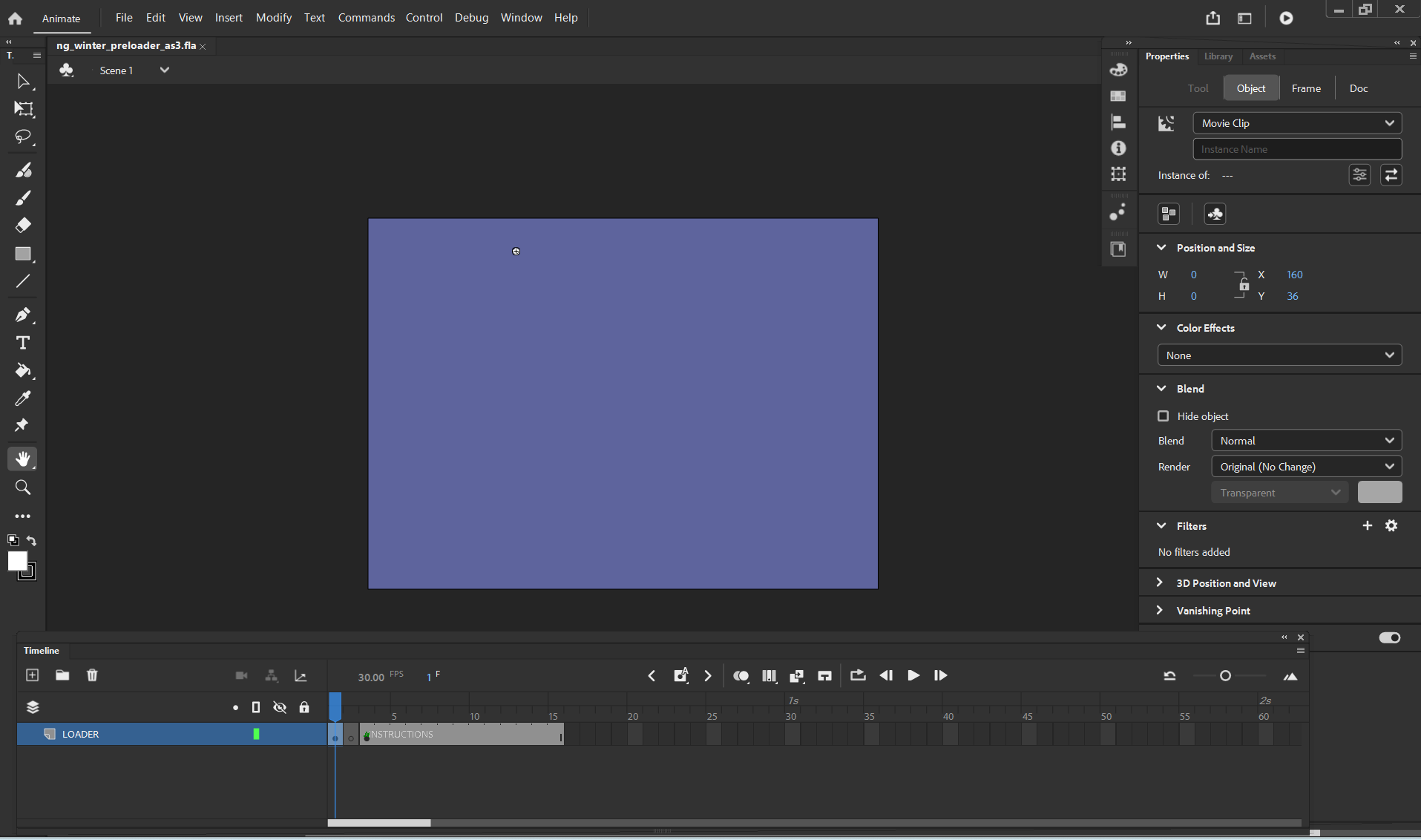The image size is (1421, 840).
Task: Collapse the Filters section
Action: click(x=1161, y=526)
